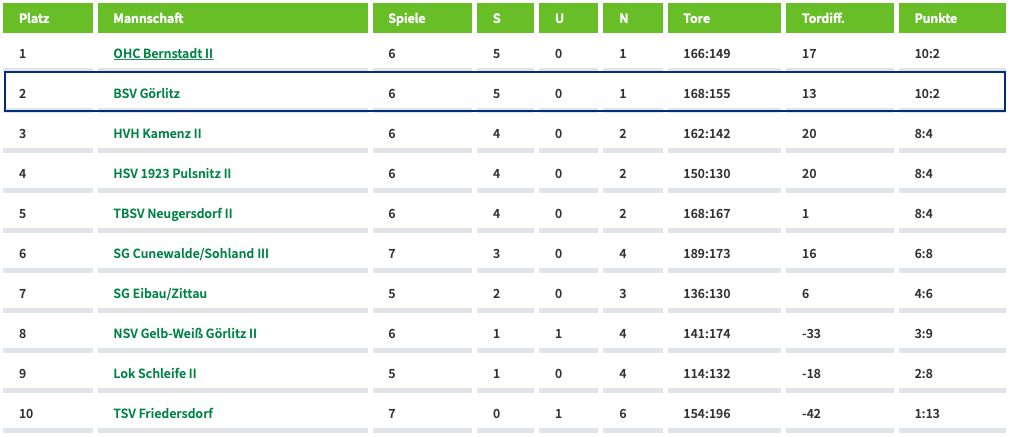Open the OHC Bernstadt II team link
This screenshot has height=437, width=1011.
(163, 53)
